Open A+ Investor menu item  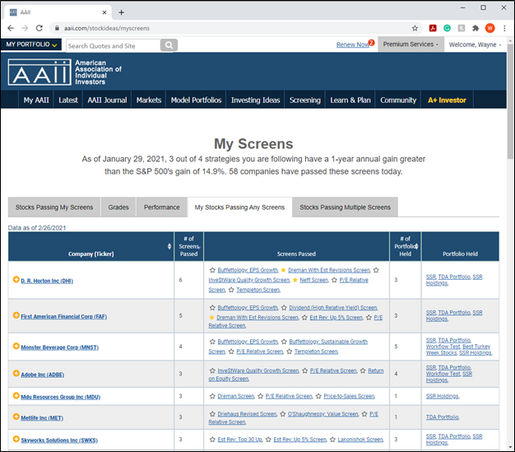point(447,100)
